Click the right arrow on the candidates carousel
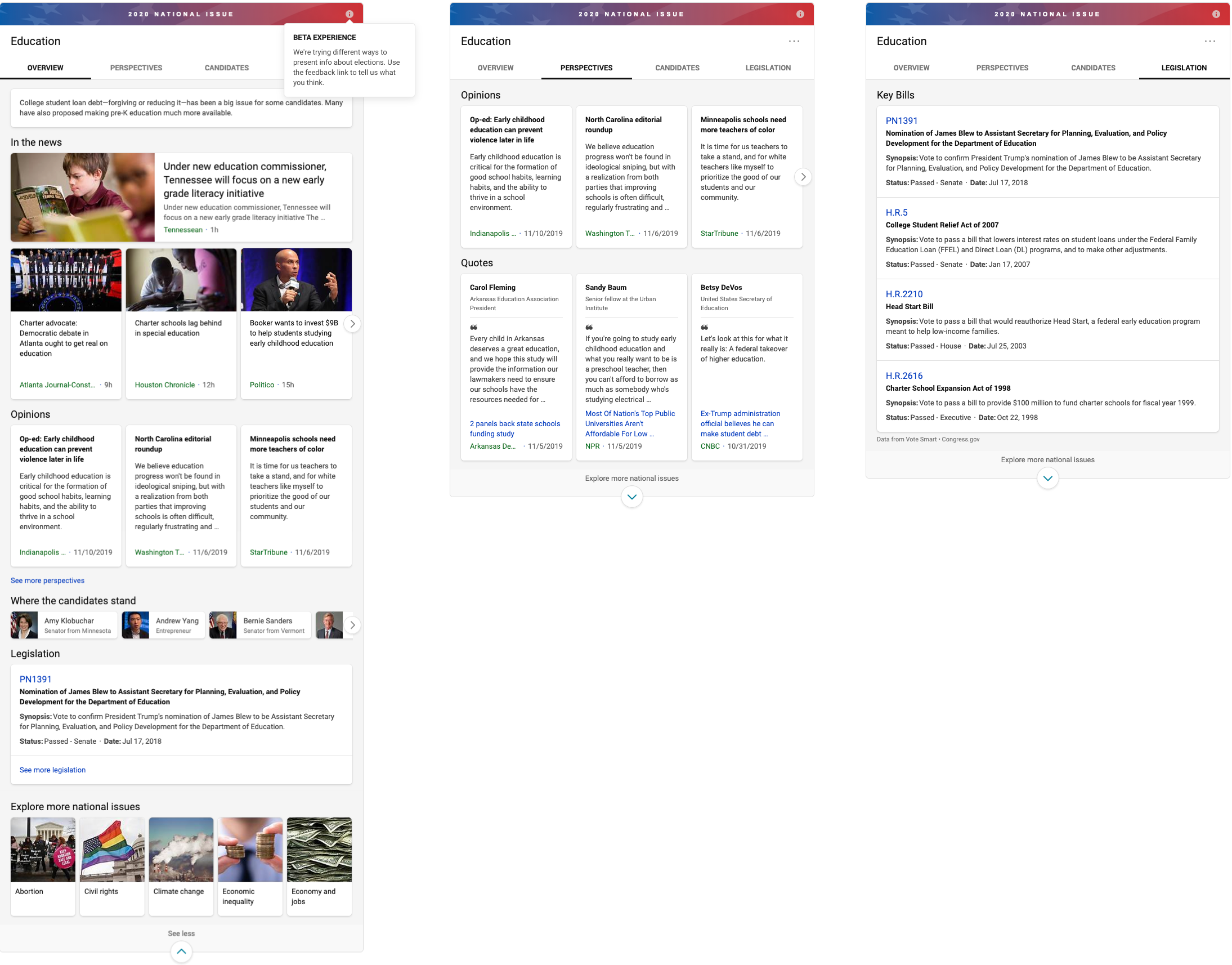 point(352,625)
